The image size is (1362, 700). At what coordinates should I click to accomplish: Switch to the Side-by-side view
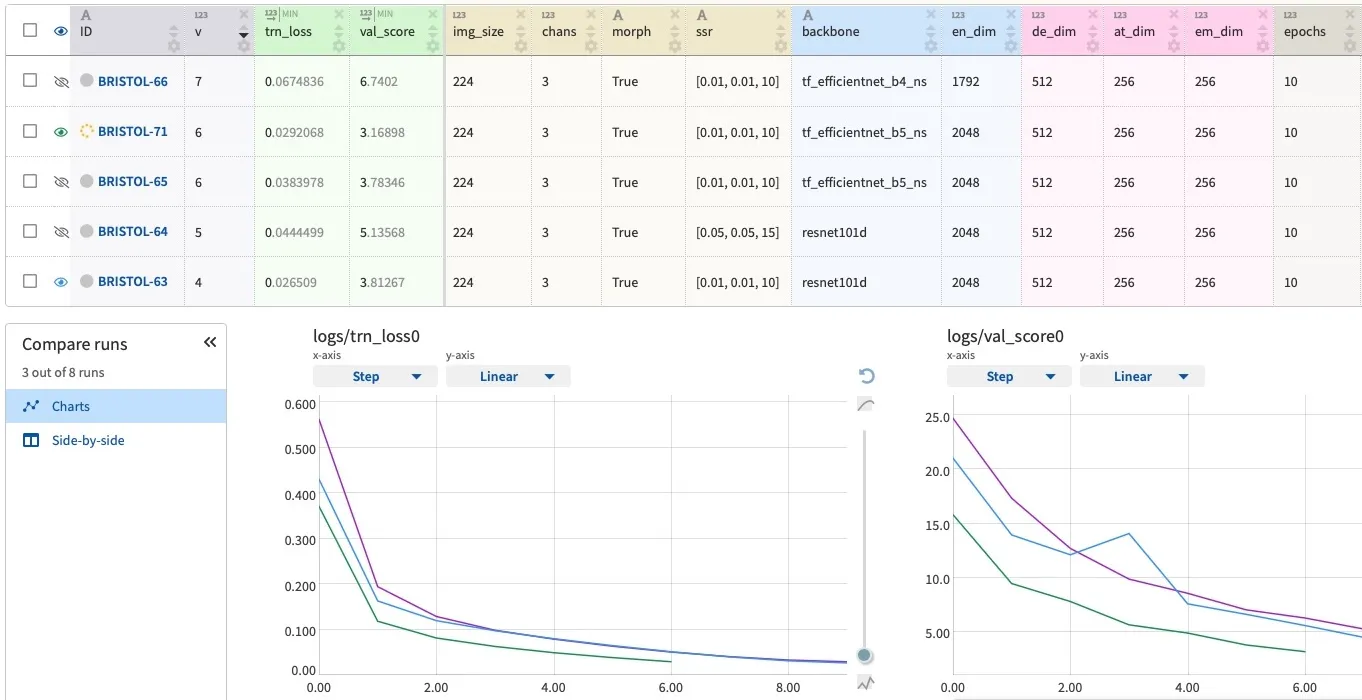tap(88, 440)
